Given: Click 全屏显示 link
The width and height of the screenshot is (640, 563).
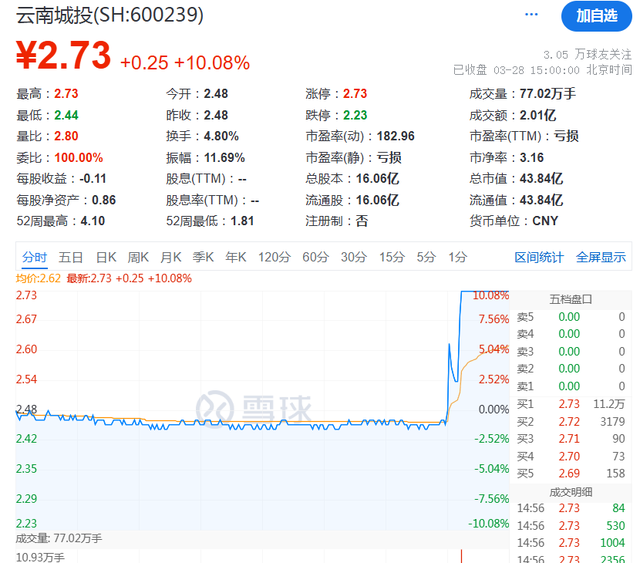Looking at the screenshot, I should tap(601, 258).
